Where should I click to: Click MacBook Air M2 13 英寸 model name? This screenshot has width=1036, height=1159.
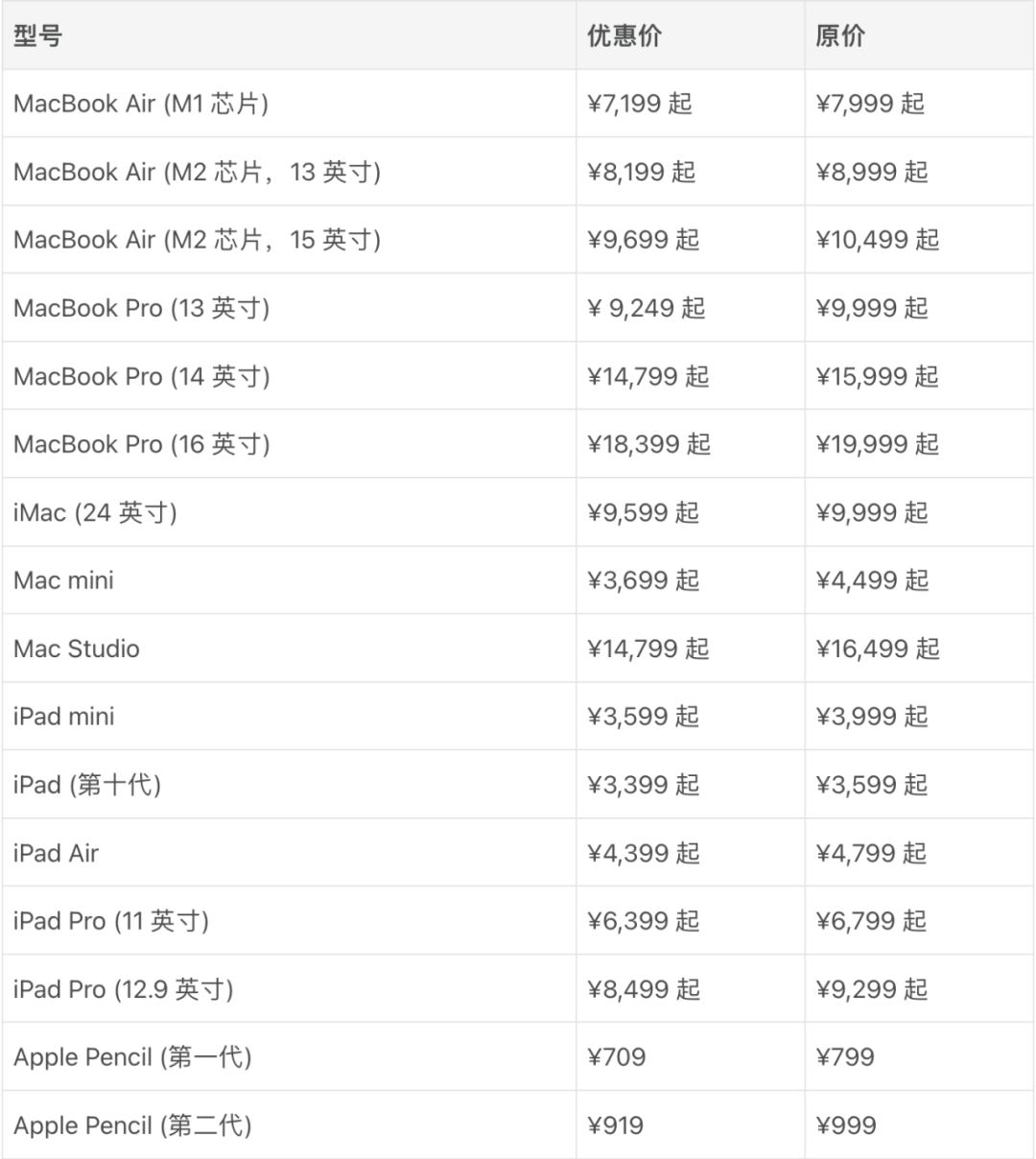point(197,172)
